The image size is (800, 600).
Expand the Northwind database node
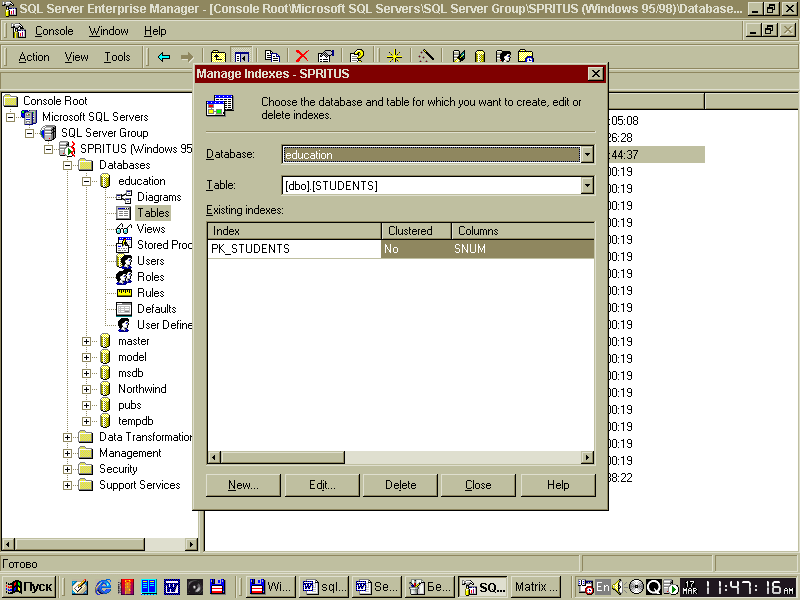[86, 389]
